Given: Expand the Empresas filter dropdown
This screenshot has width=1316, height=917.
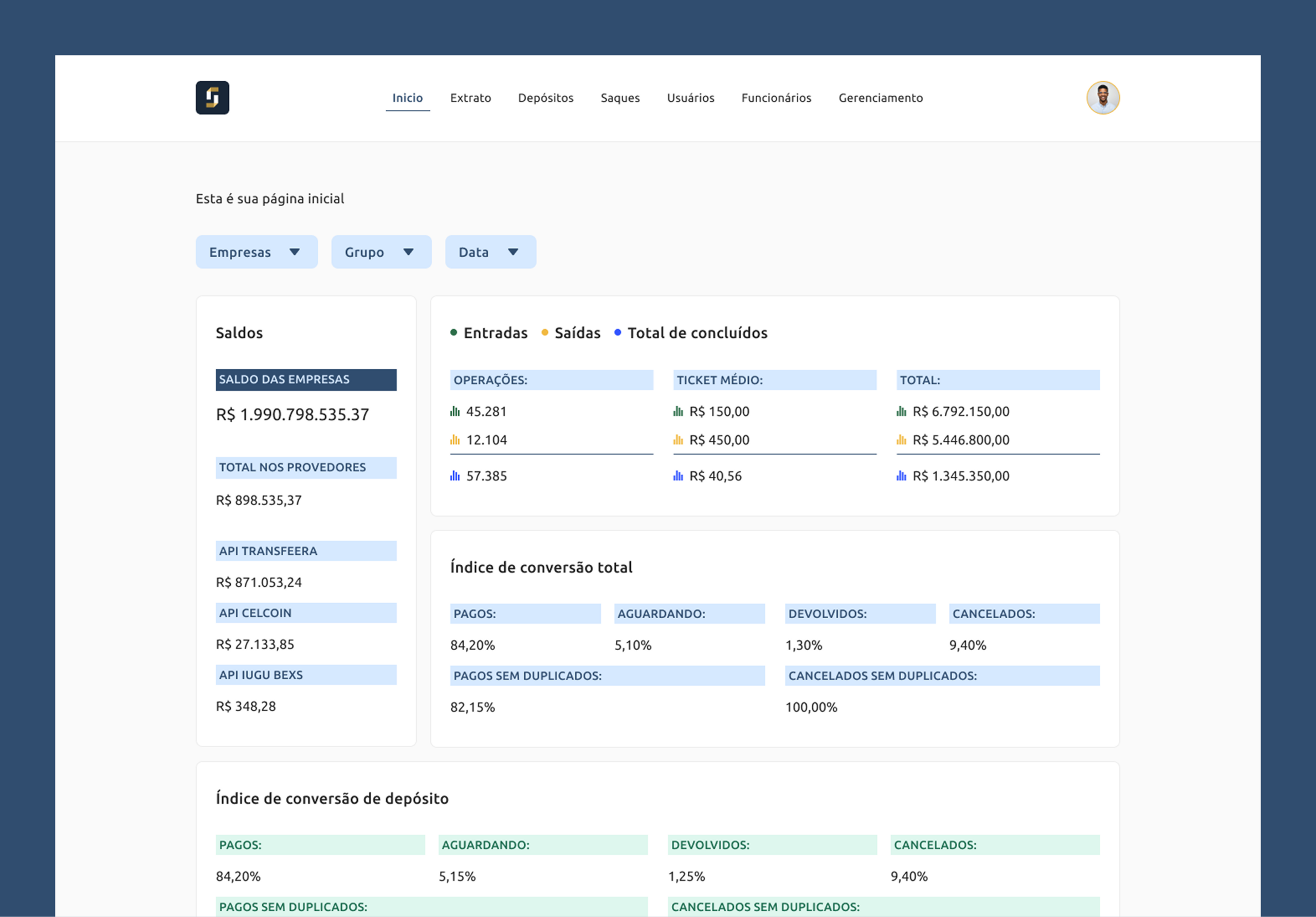Looking at the screenshot, I should click(x=257, y=252).
